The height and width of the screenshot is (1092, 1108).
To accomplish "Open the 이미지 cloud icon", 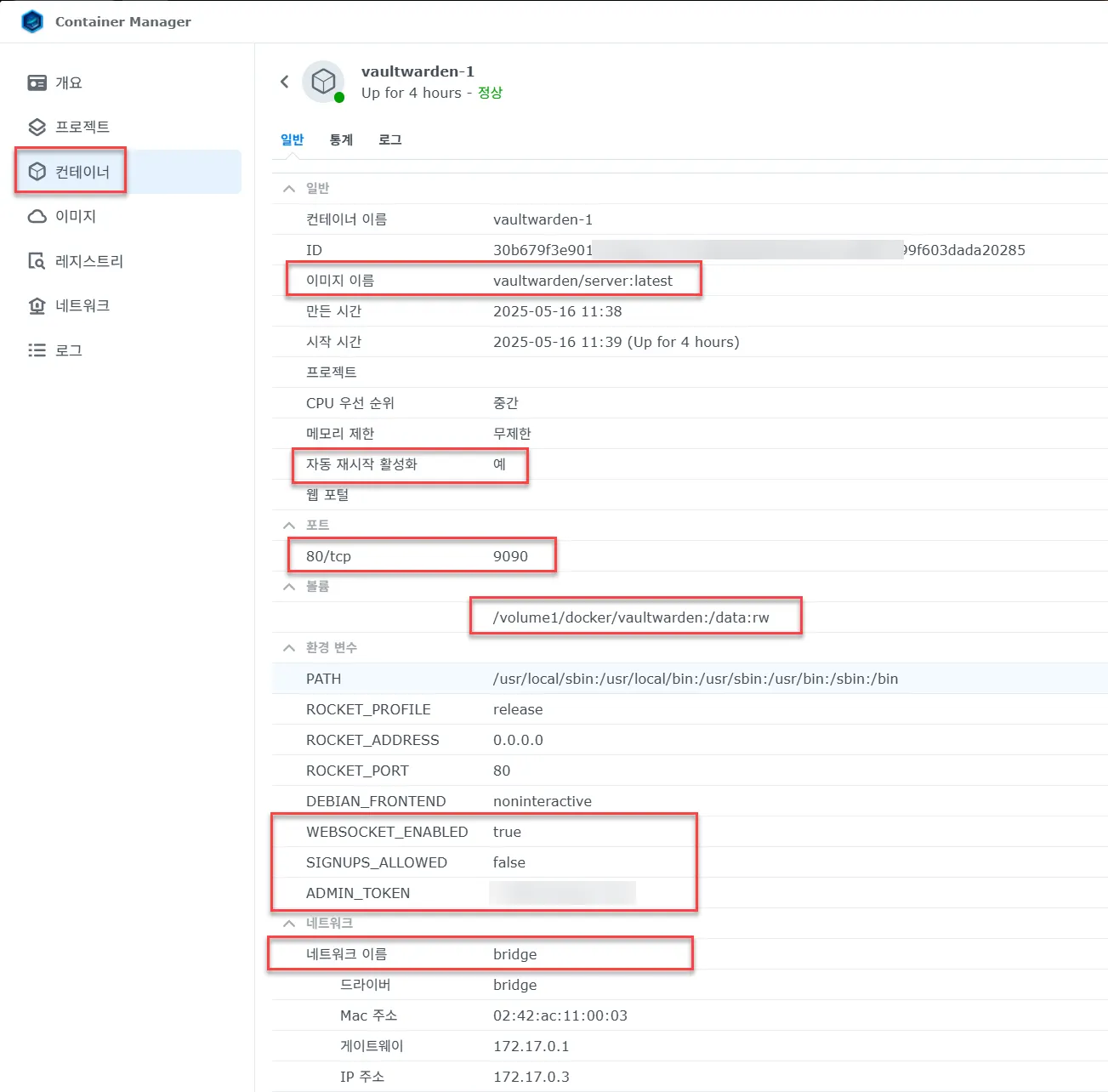I will click(x=37, y=216).
